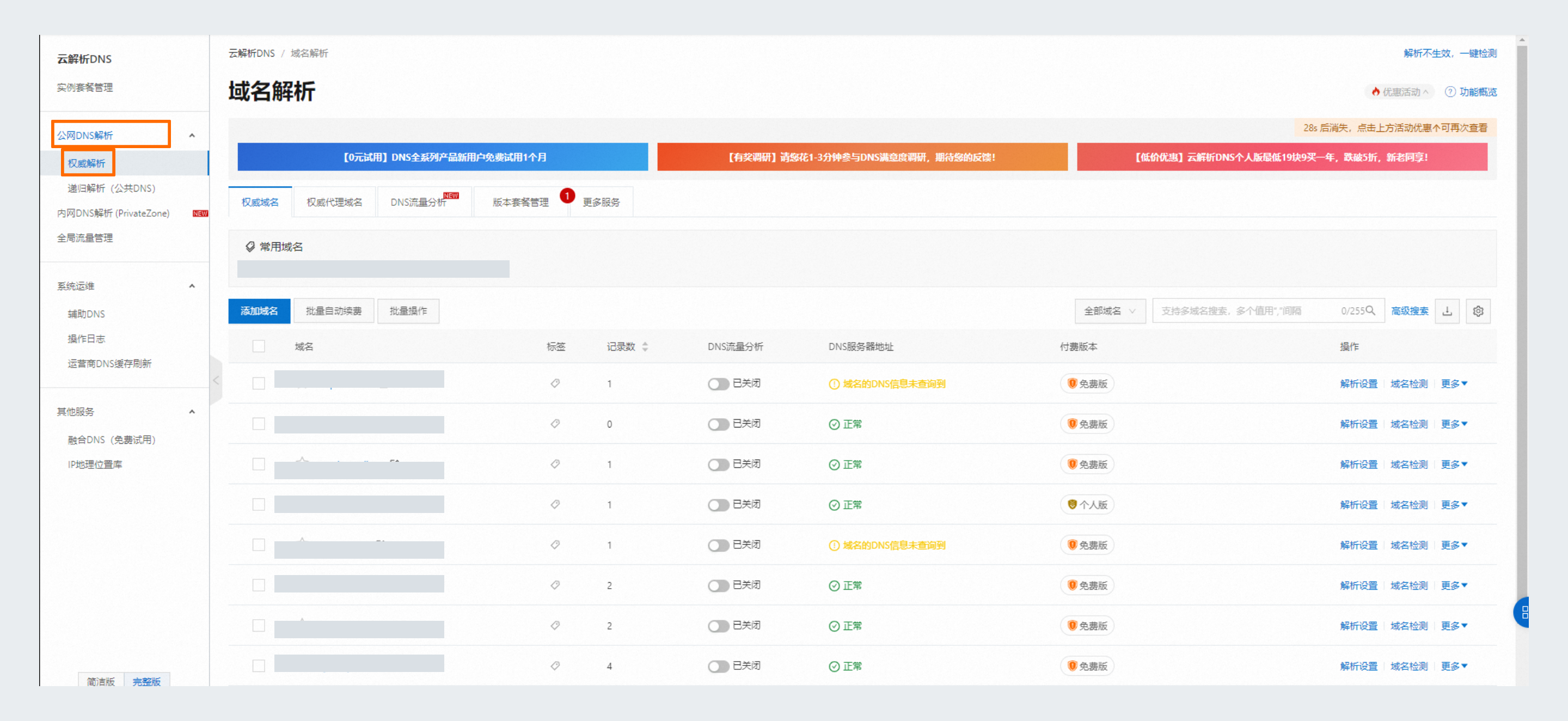The width and height of the screenshot is (1568, 721).
Task: Click the download export icon
Action: point(1447,311)
